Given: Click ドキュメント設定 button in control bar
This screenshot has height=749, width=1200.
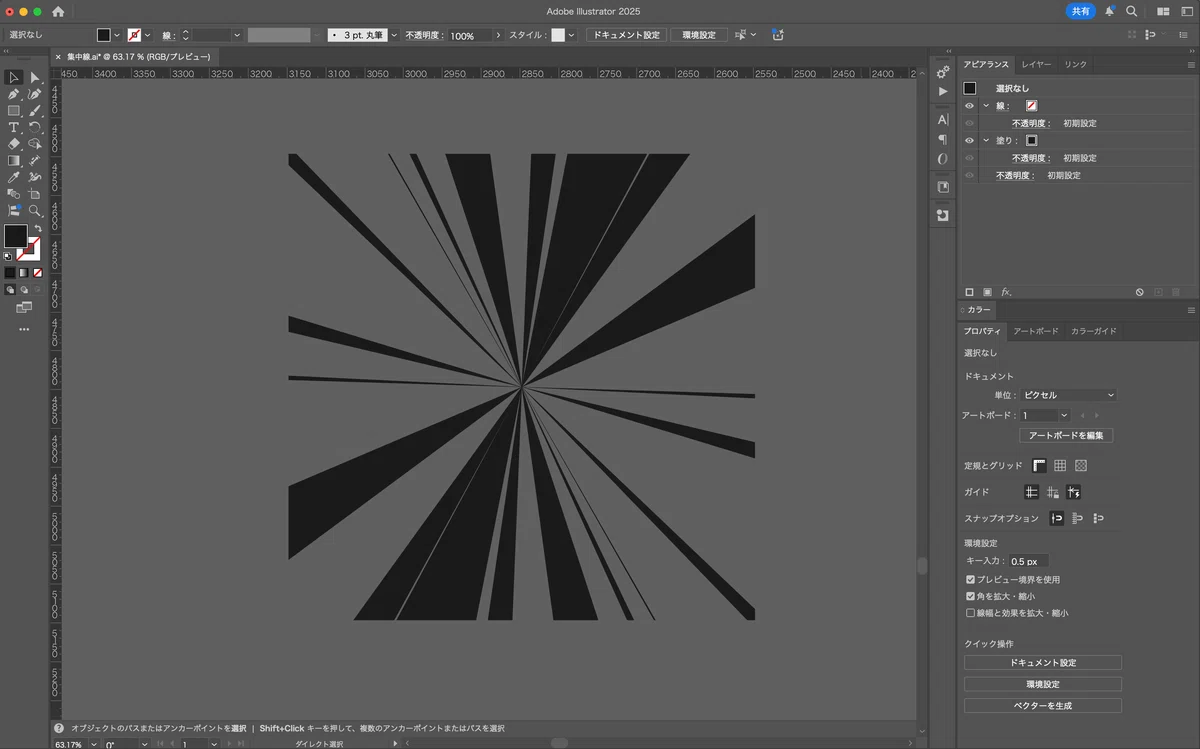Looking at the screenshot, I should tap(626, 35).
